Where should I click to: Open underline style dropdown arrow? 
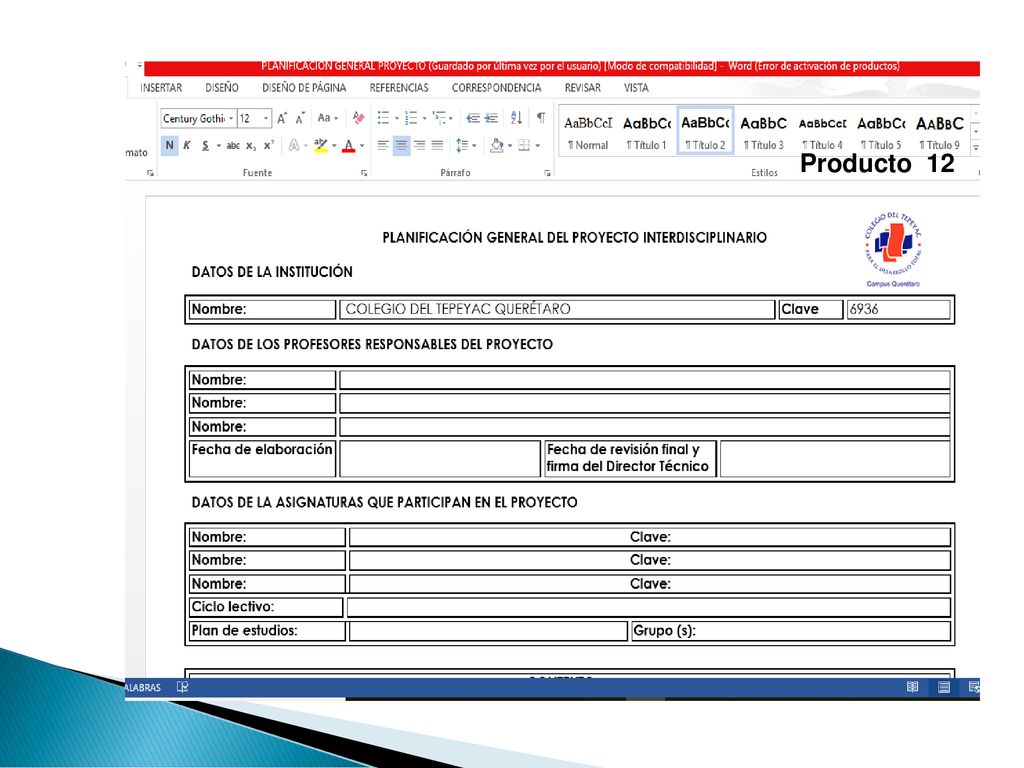(218, 146)
